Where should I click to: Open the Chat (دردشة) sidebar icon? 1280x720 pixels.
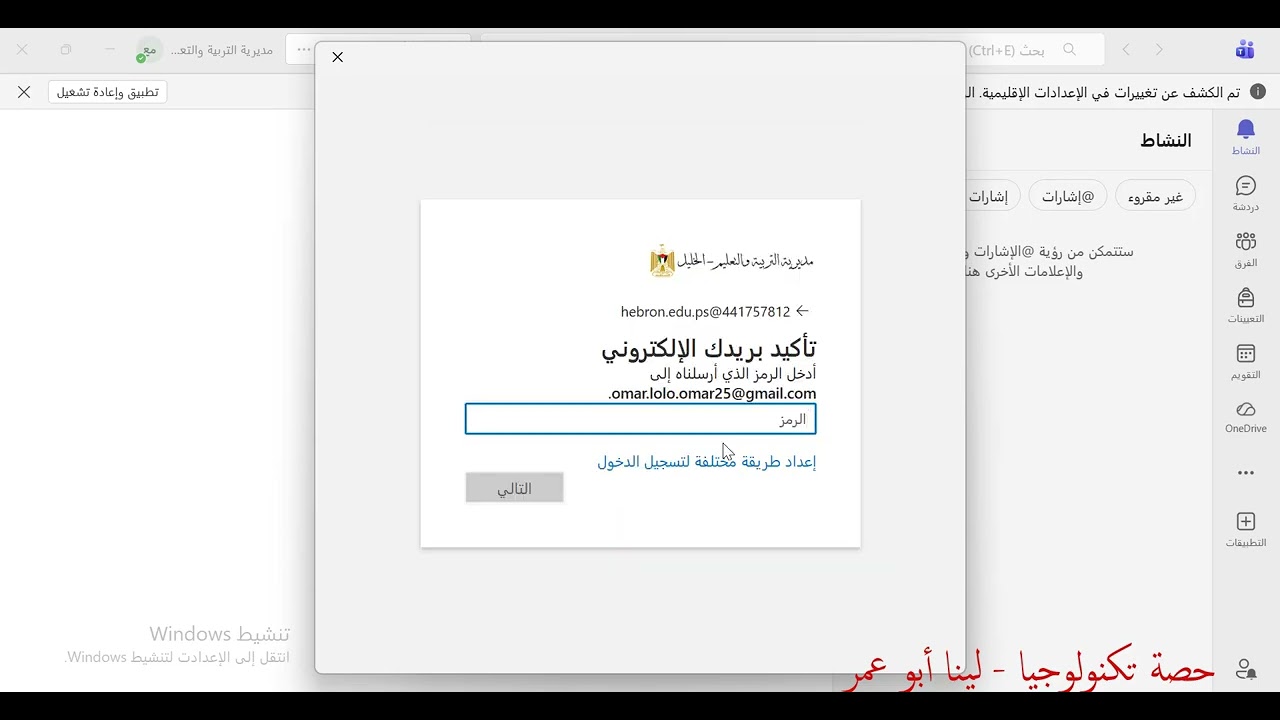point(1245,193)
